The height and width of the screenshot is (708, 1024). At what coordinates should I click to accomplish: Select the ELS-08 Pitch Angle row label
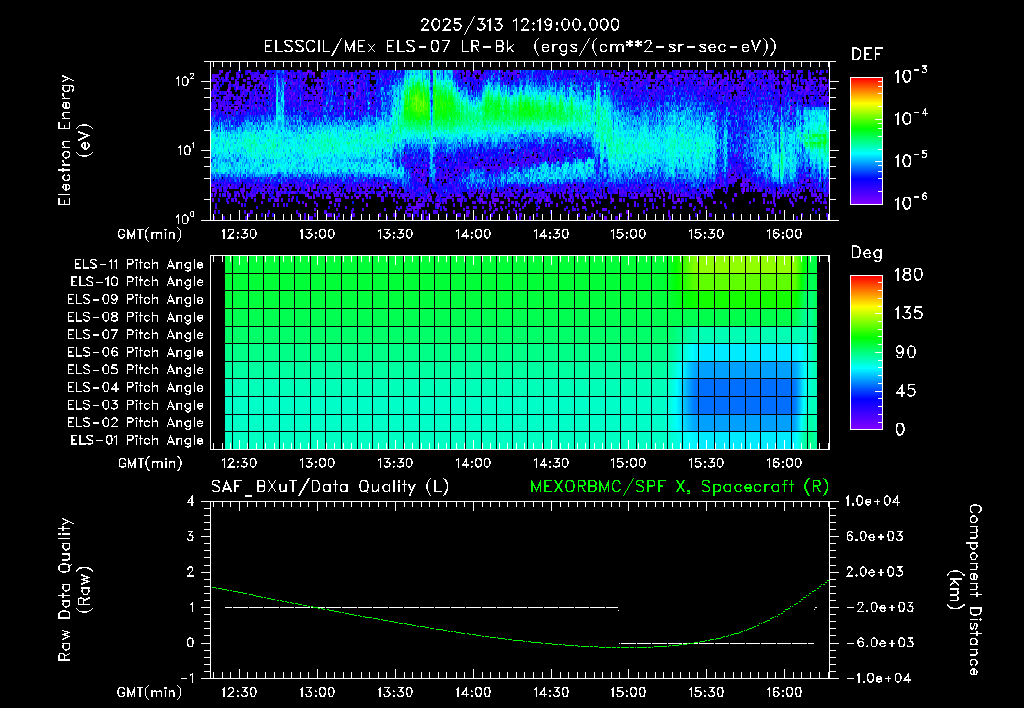point(136,317)
